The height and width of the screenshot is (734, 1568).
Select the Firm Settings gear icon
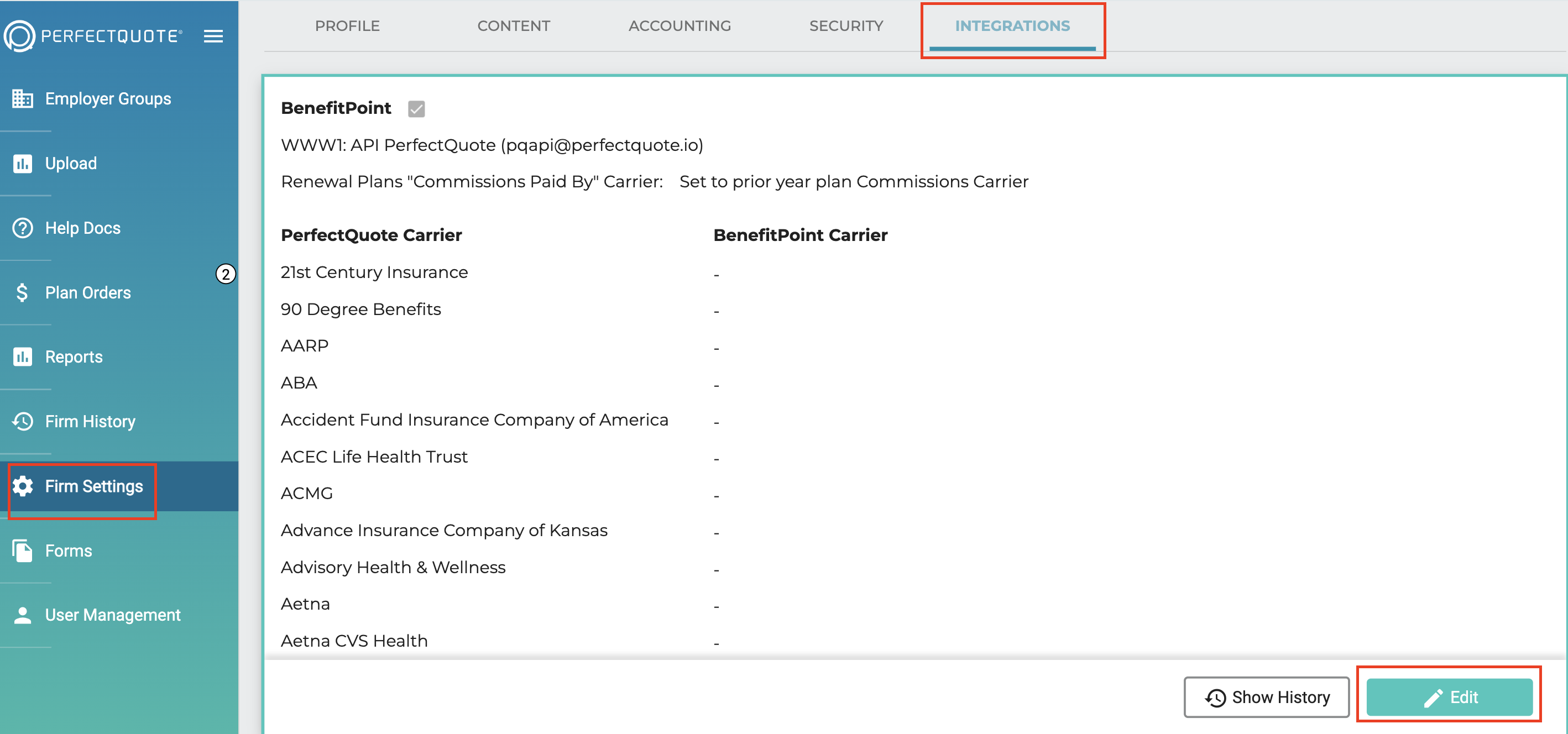(x=23, y=486)
